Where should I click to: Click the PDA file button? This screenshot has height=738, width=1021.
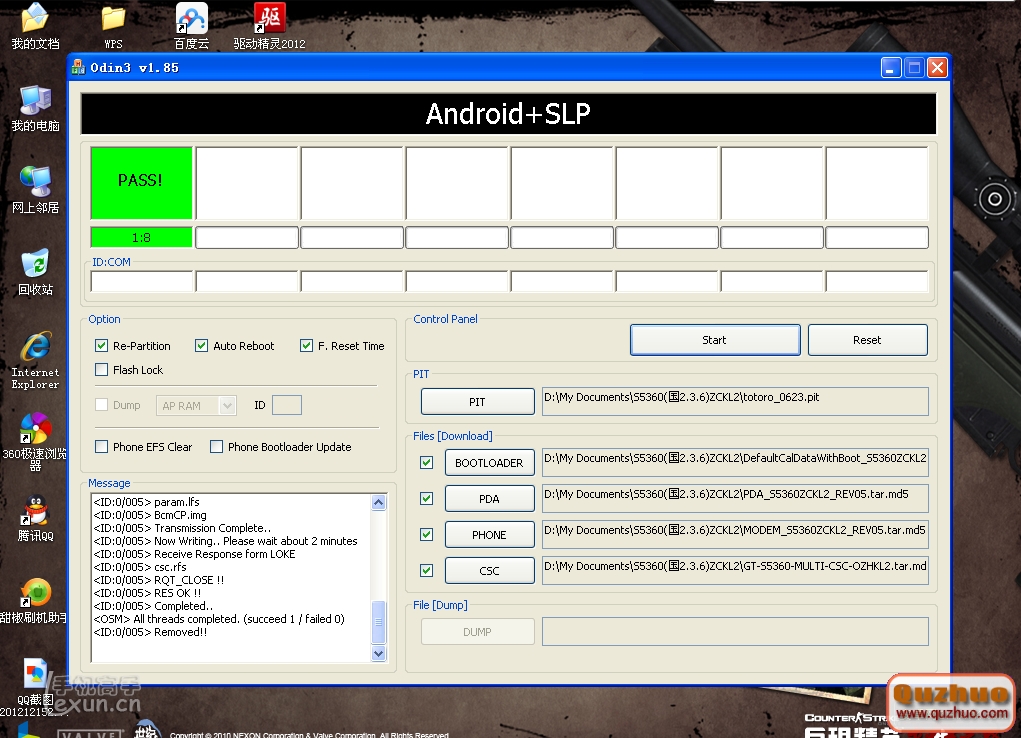(x=489, y=499)
